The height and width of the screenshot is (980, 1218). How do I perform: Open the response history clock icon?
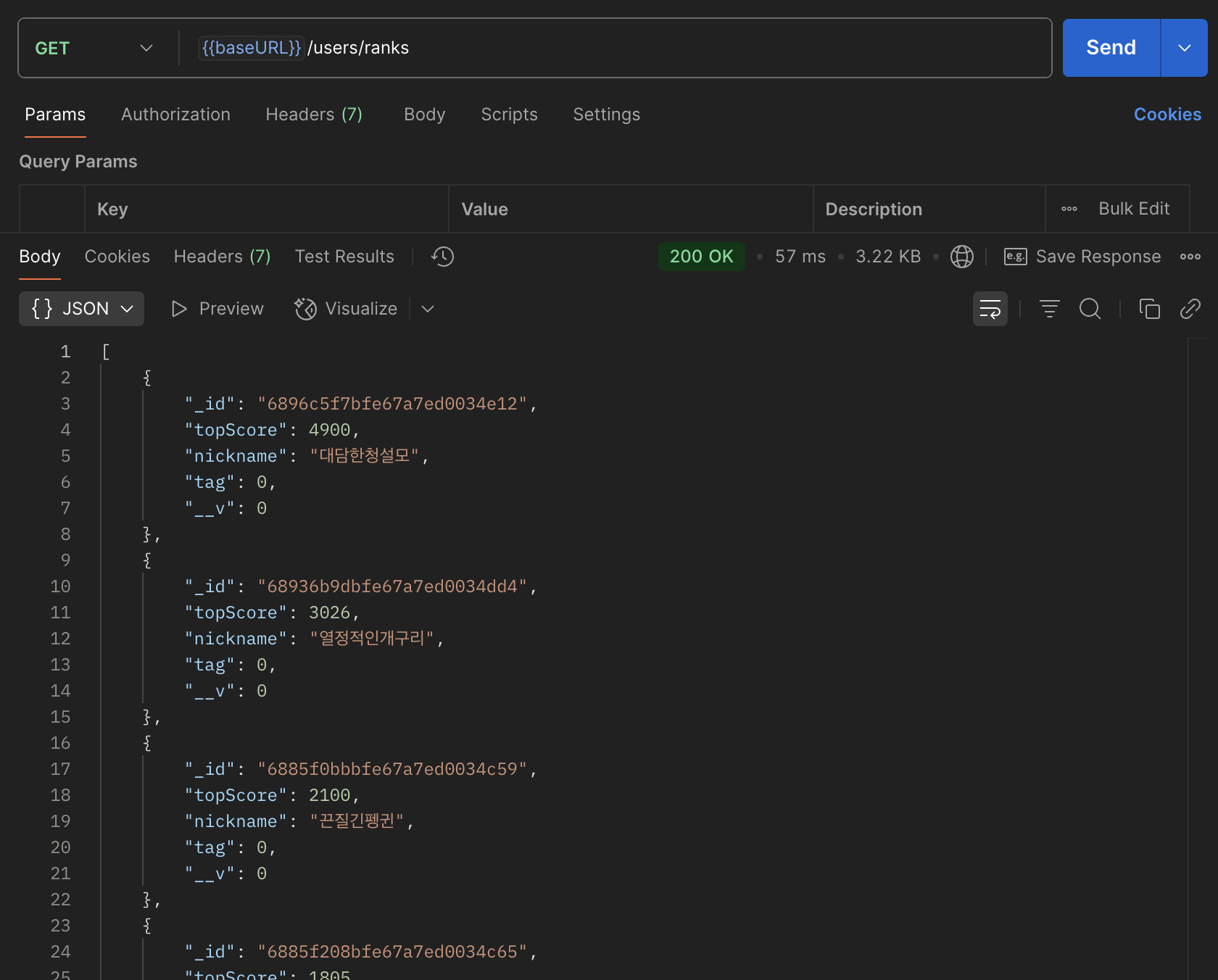click(x=442, y=257)
